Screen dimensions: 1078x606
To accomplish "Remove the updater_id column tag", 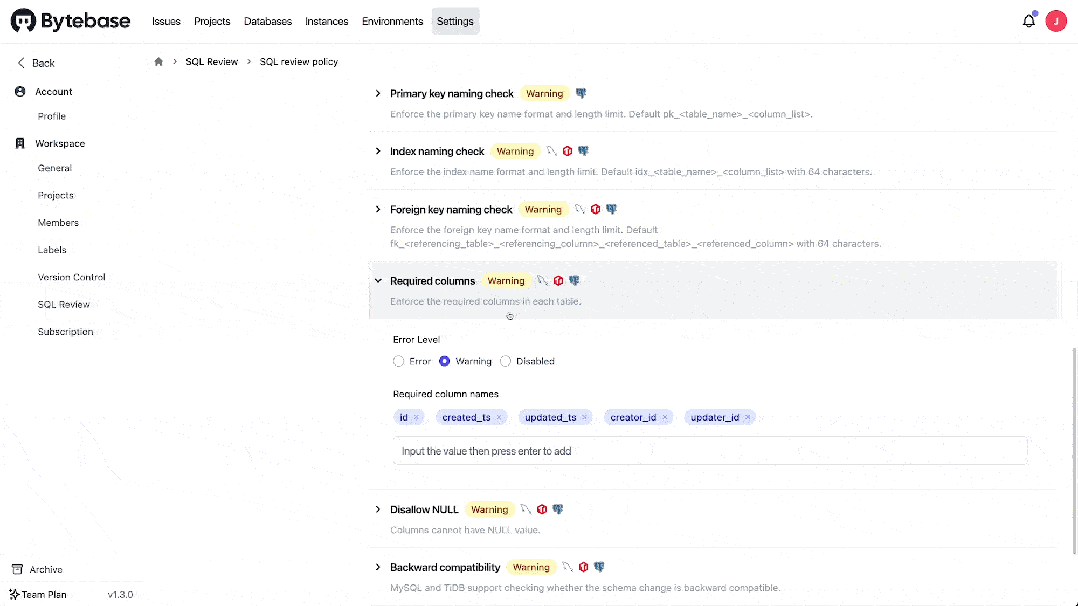I will [747, 418].
